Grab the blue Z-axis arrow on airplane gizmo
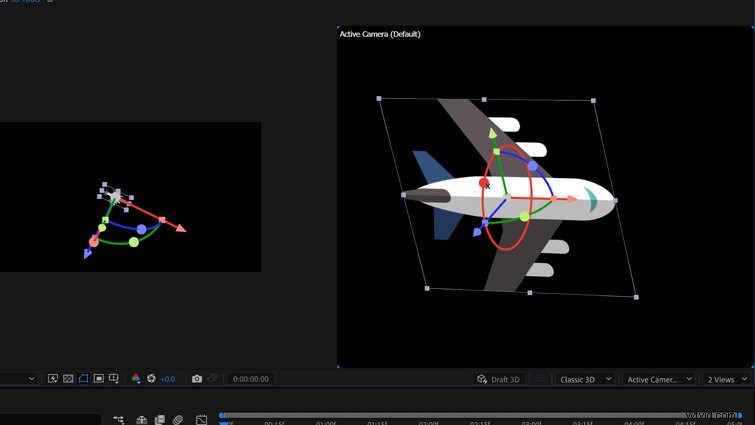This screenshot has width=755, height=425. point(477,232)
